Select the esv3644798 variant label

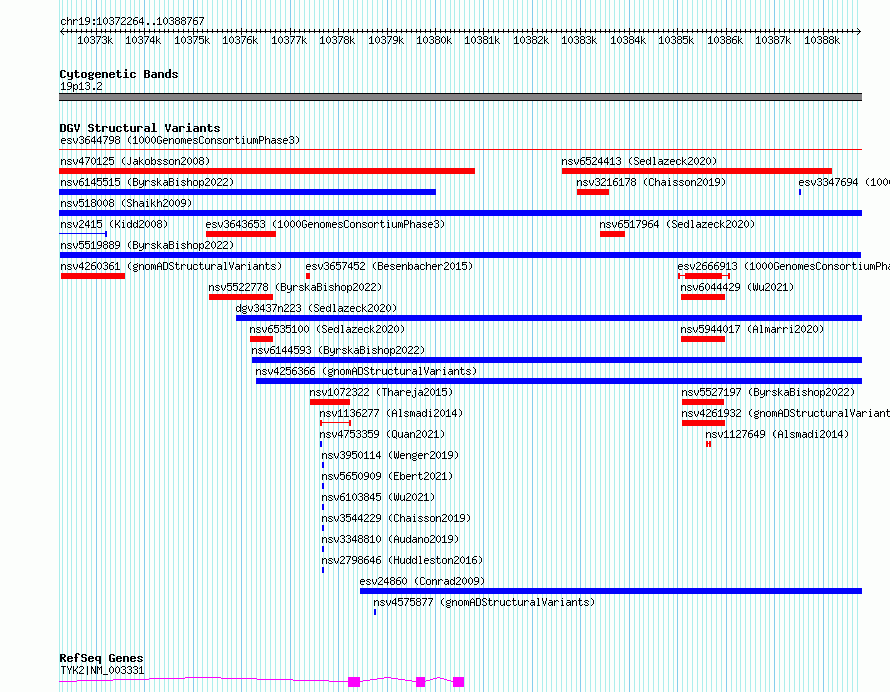pyautogui.click(x=180, y=140)
